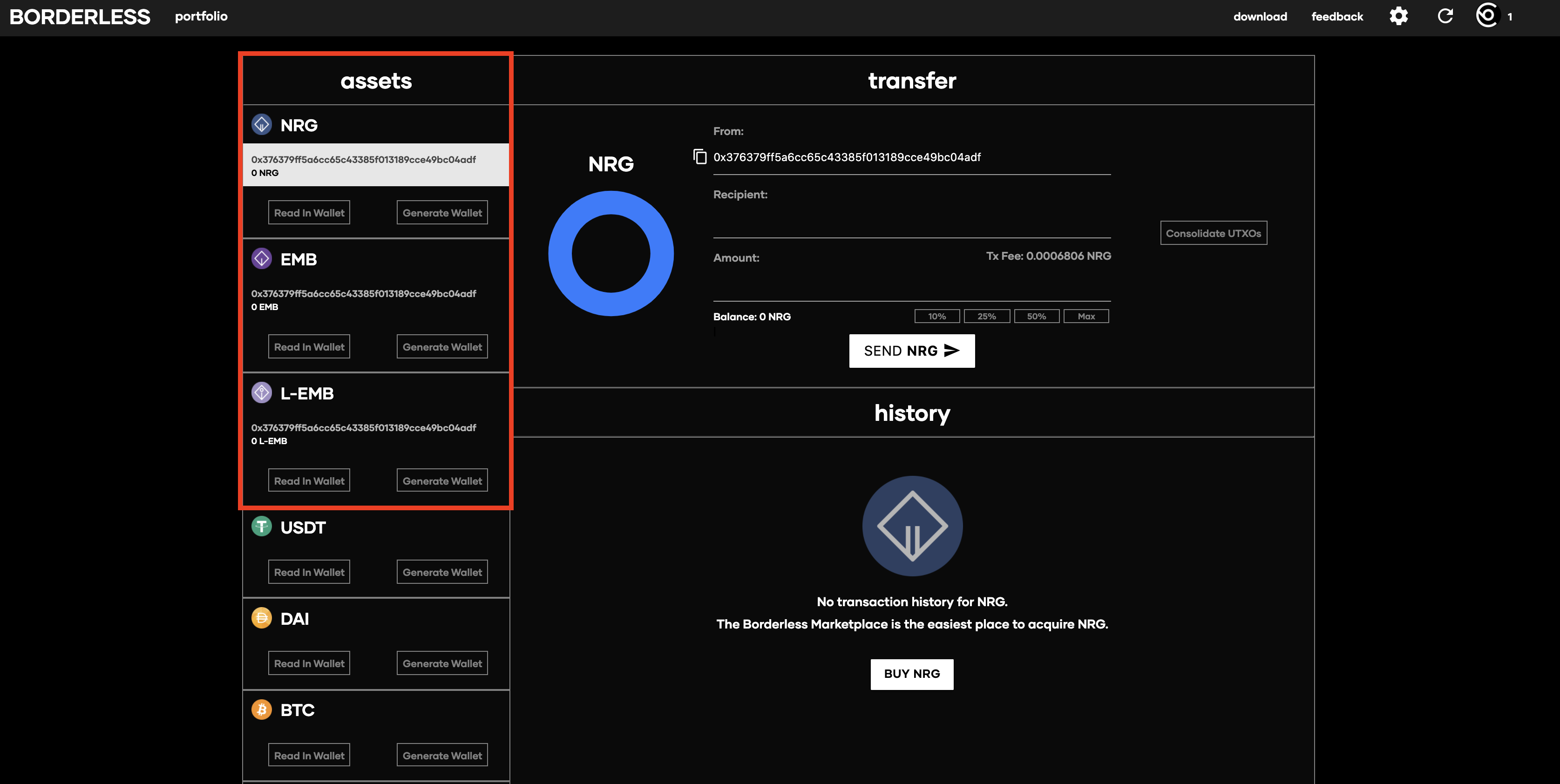Image resolution: width=1560 pixels, height=784 pixels.
Task: Open the portfolio menu item
Action: tap(201, 16)
